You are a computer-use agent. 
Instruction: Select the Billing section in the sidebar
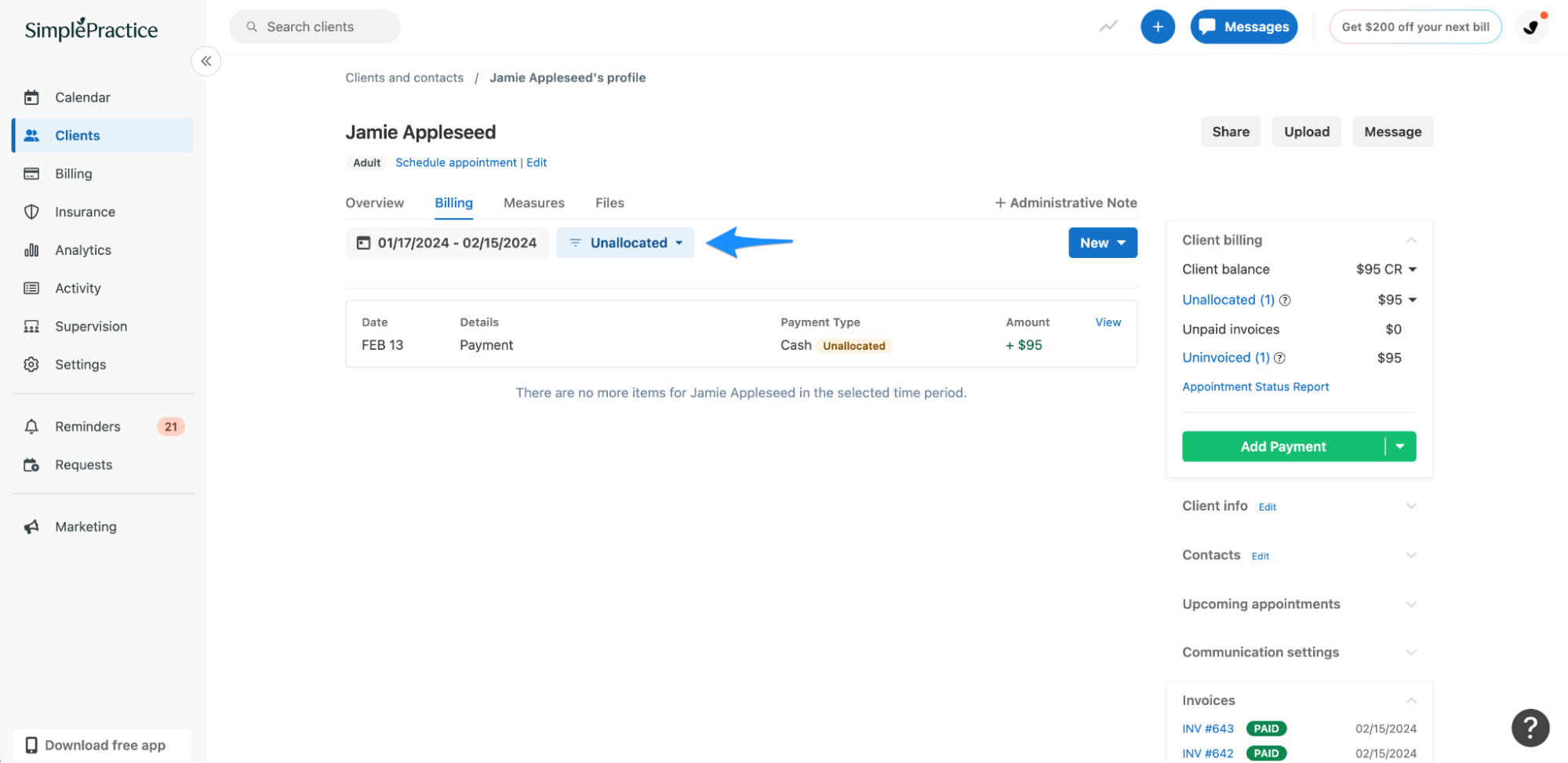31,173
